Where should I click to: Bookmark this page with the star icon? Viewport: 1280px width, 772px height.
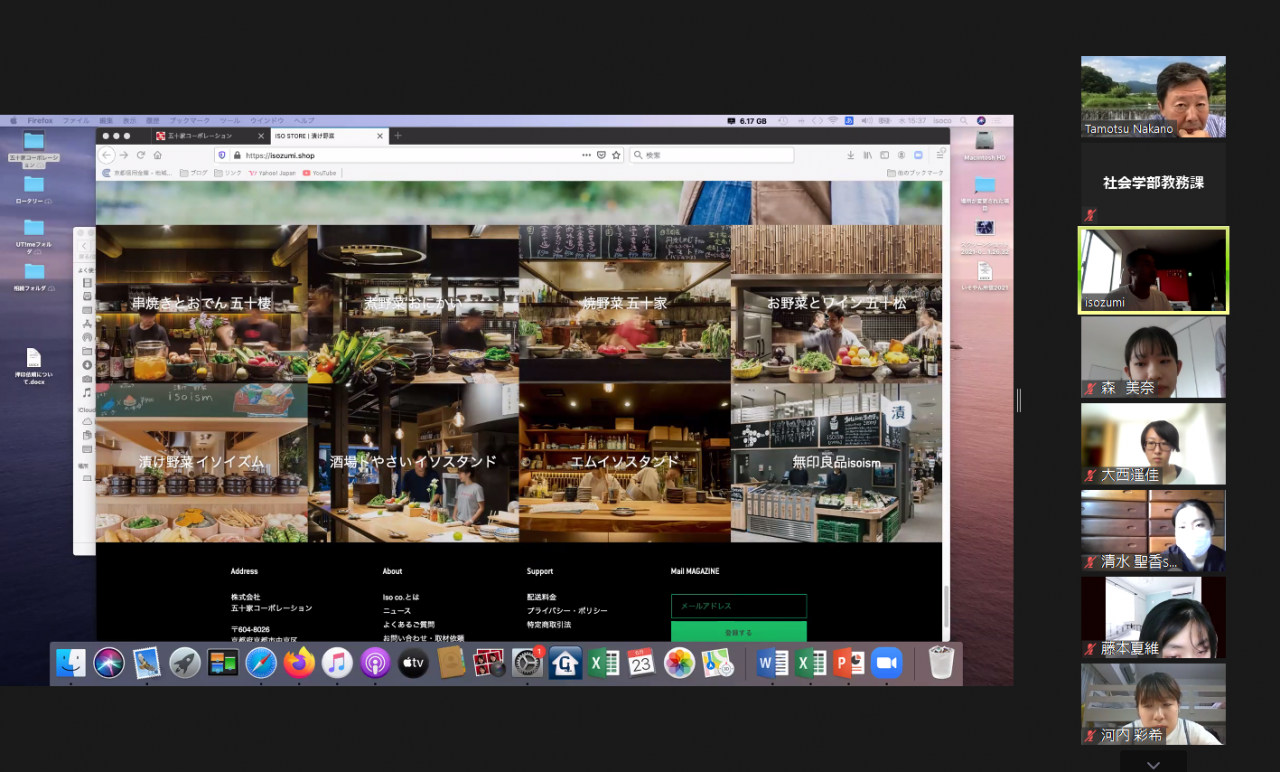pyautogui.click(x=616, y=155)
